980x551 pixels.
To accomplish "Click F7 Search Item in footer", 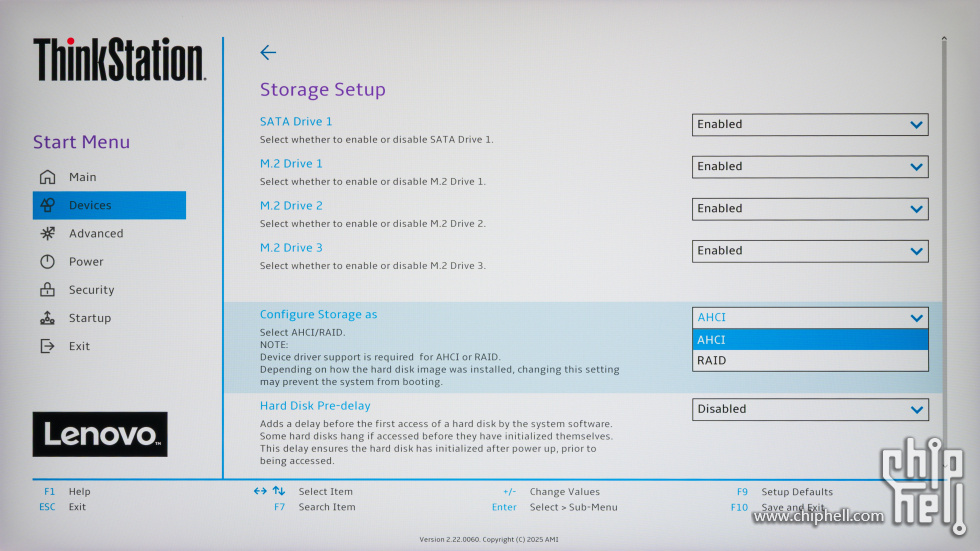I will pyautogui.click(x=314, y=507).
